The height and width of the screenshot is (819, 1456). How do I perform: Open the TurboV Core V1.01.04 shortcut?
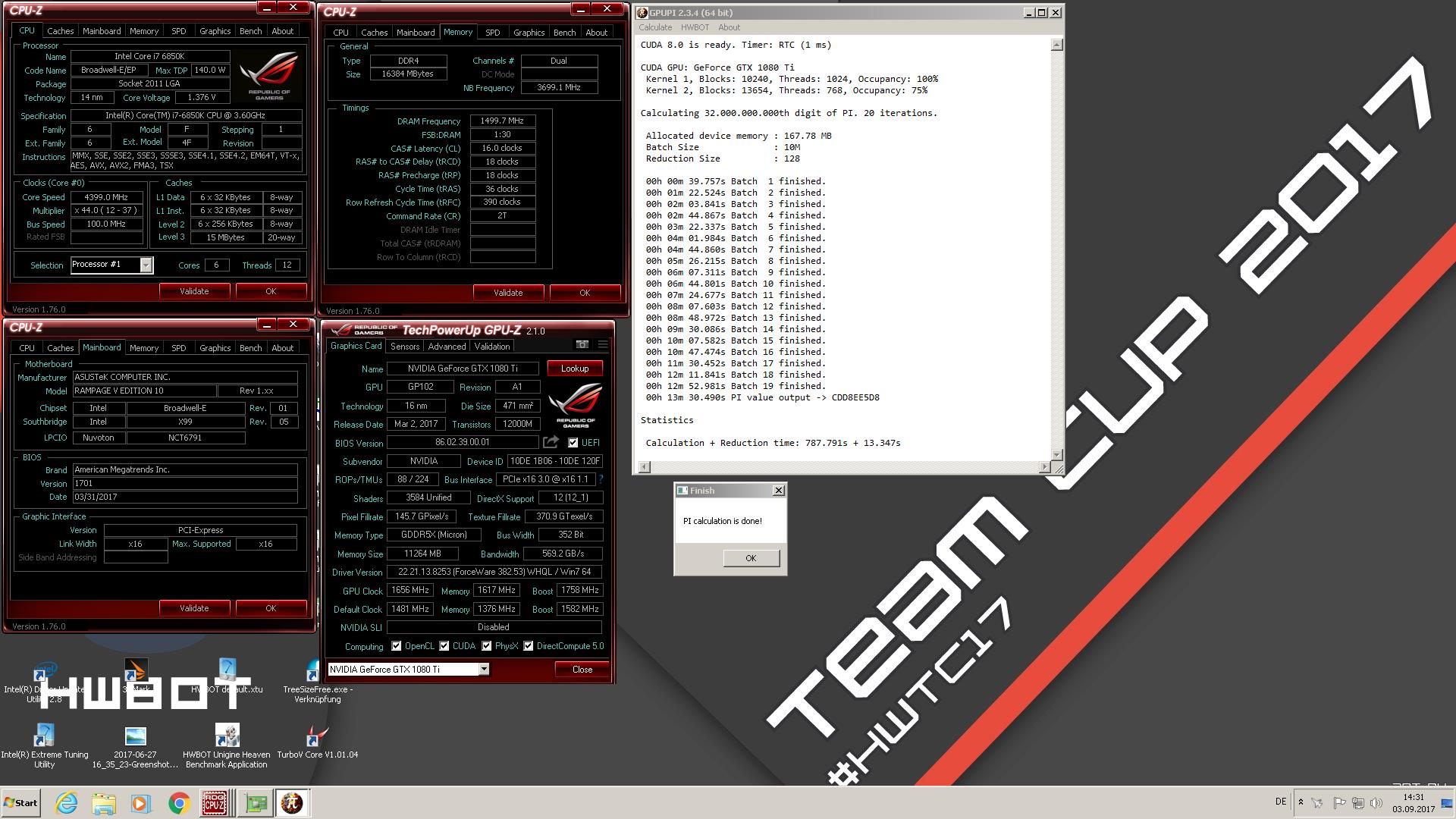tap(318, 742)
